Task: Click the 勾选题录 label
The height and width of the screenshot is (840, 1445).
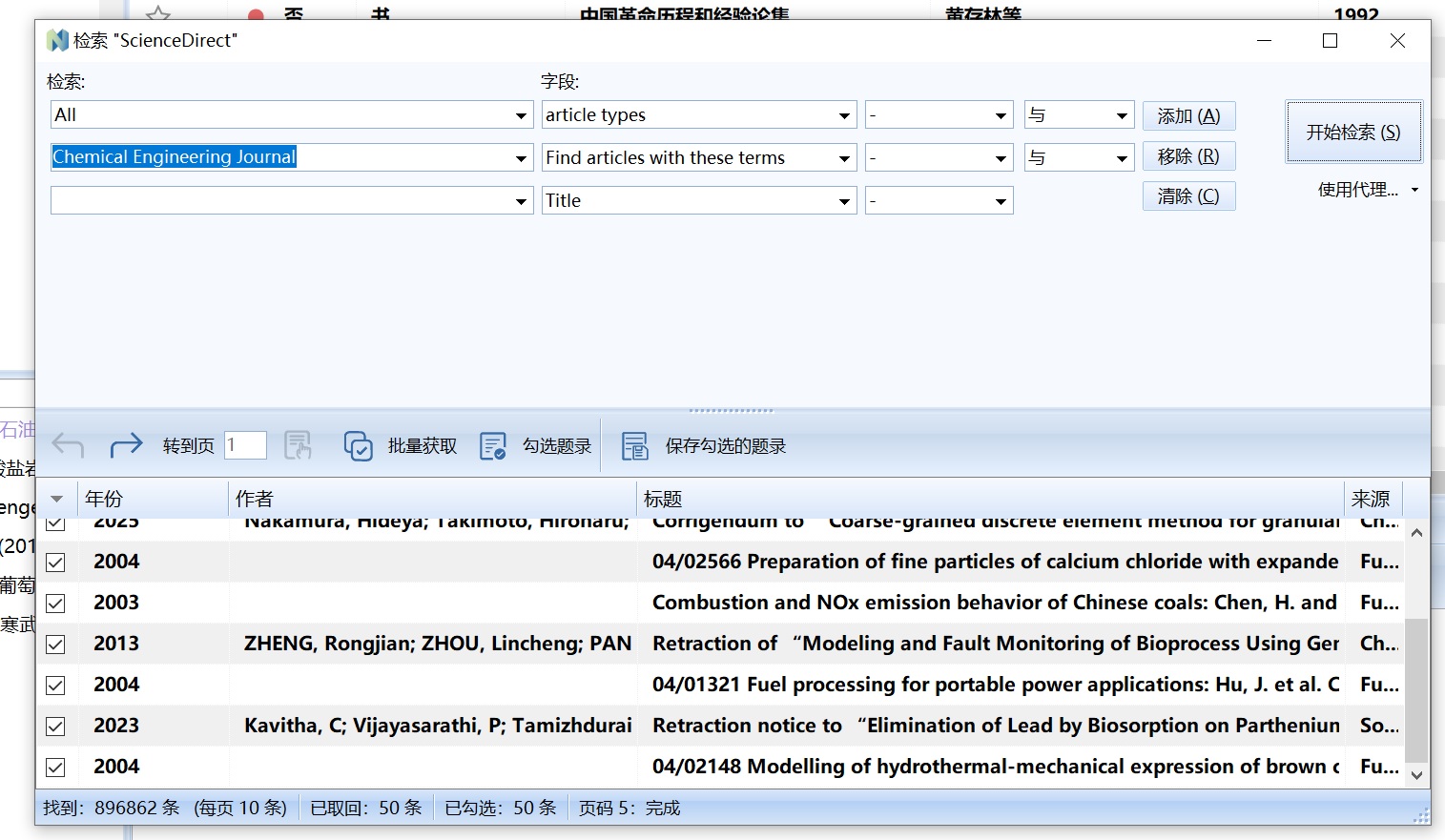Action: coord(557,446)
